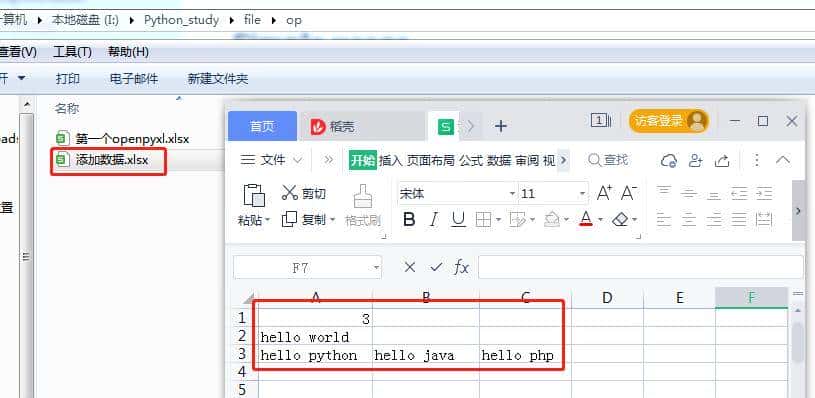Click 新建文件夹 in the Explorer toolbar

coord(218,79)
